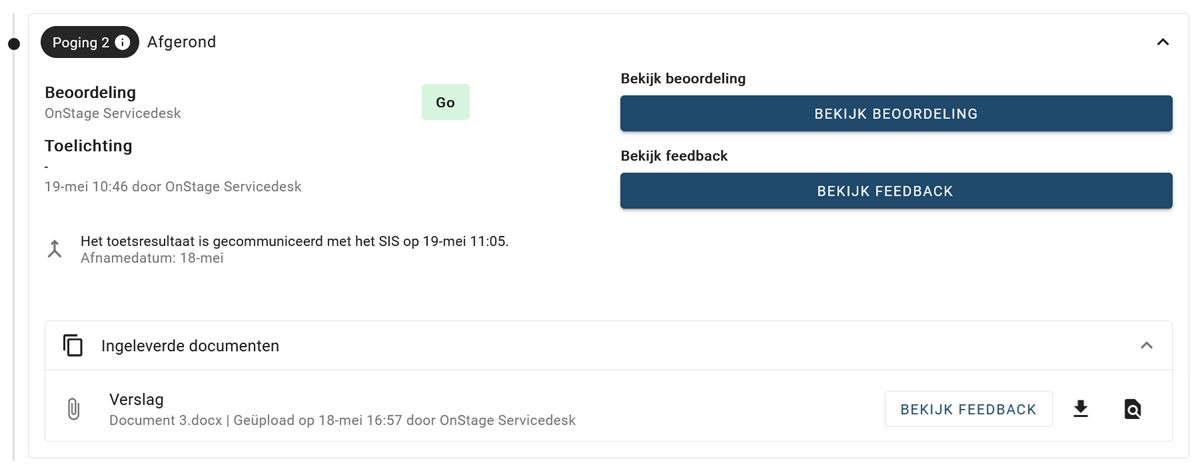The width and height of the screenshot is (1194, 468).
Task: Click the info icon in Poging 2 badge
Action: click(x=122, y=43)
